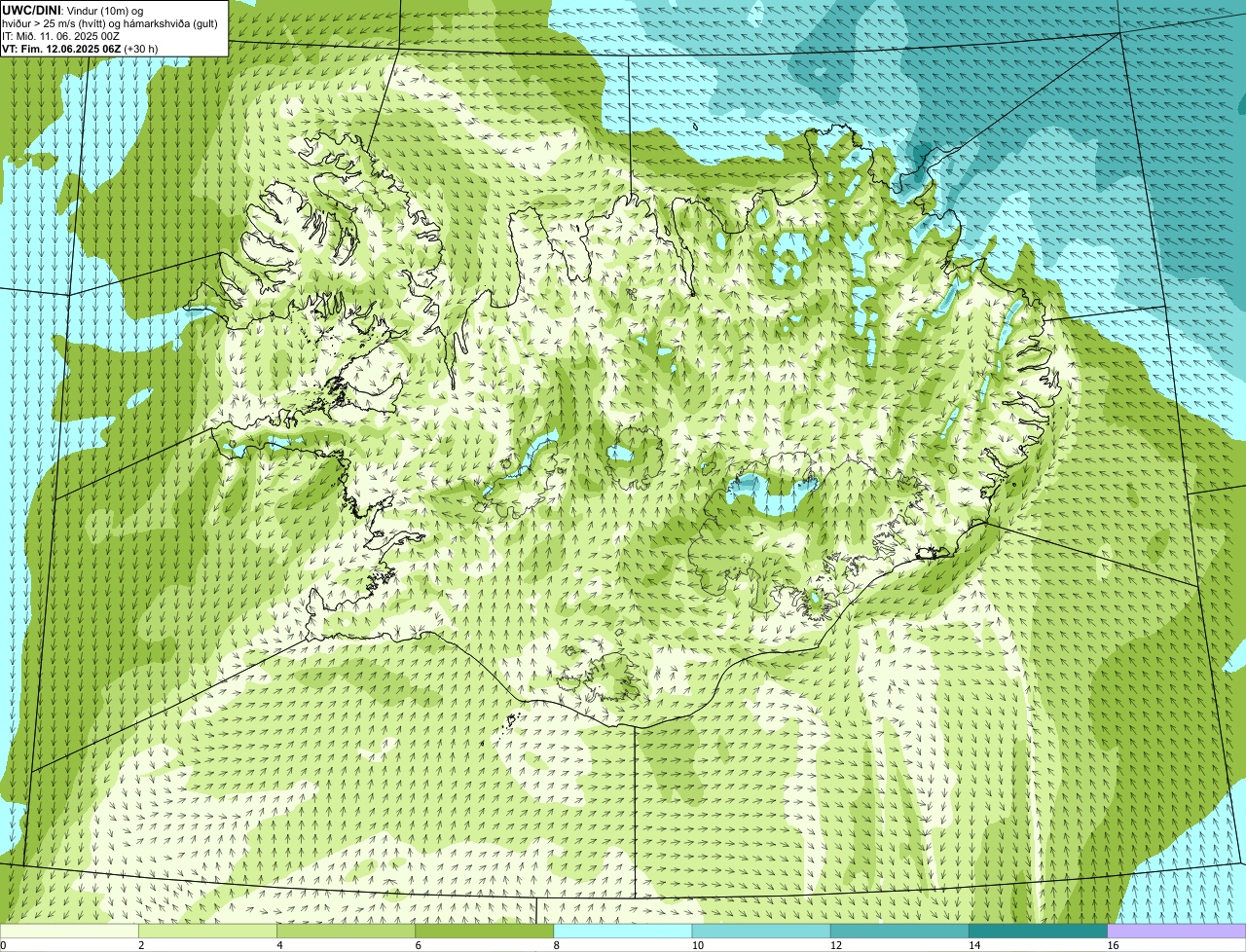
Task: Click the legend scale label '12'
Action: [x=836, y=945]
